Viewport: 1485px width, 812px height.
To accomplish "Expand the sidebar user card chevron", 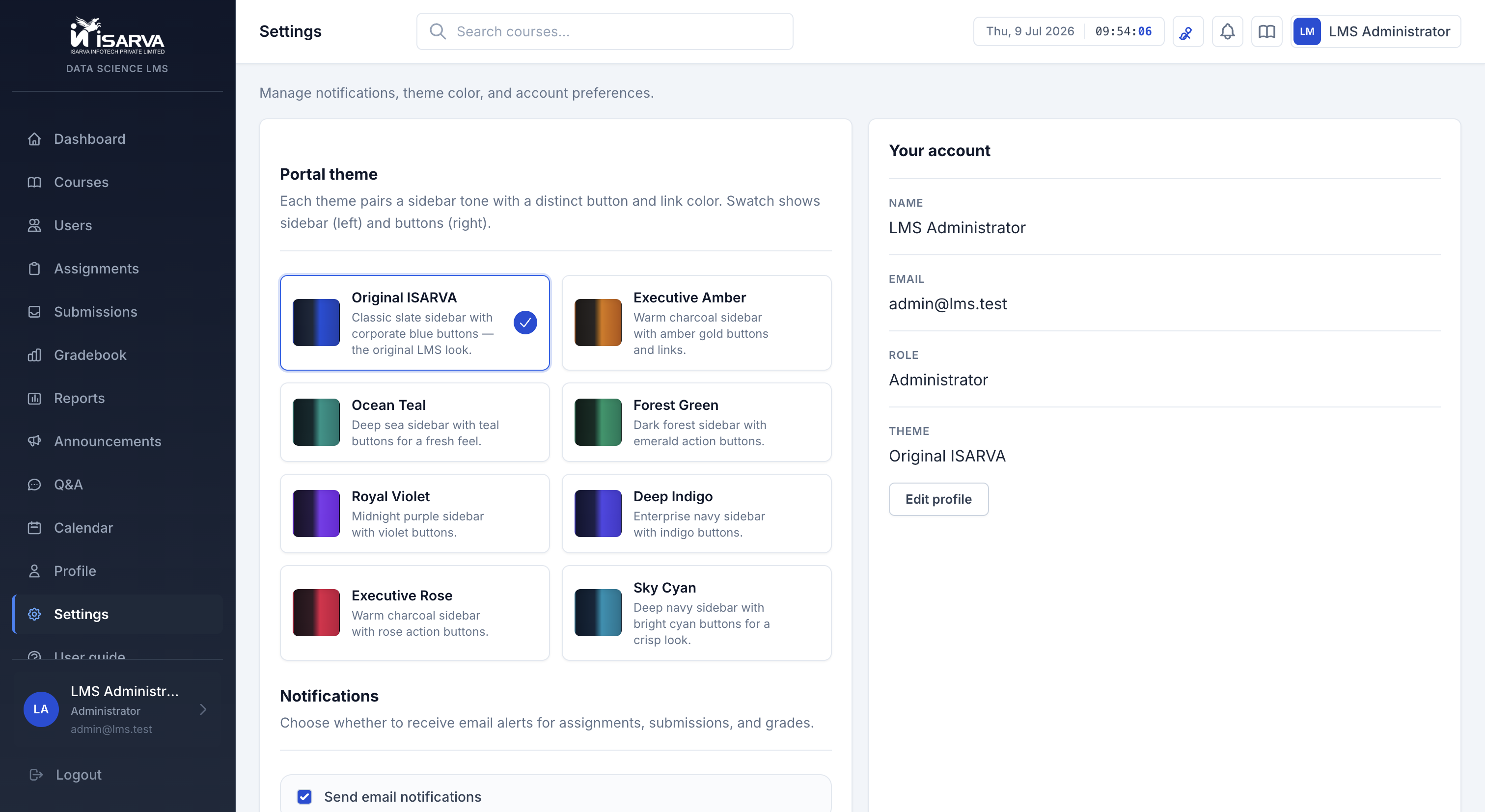I will 203,709.
